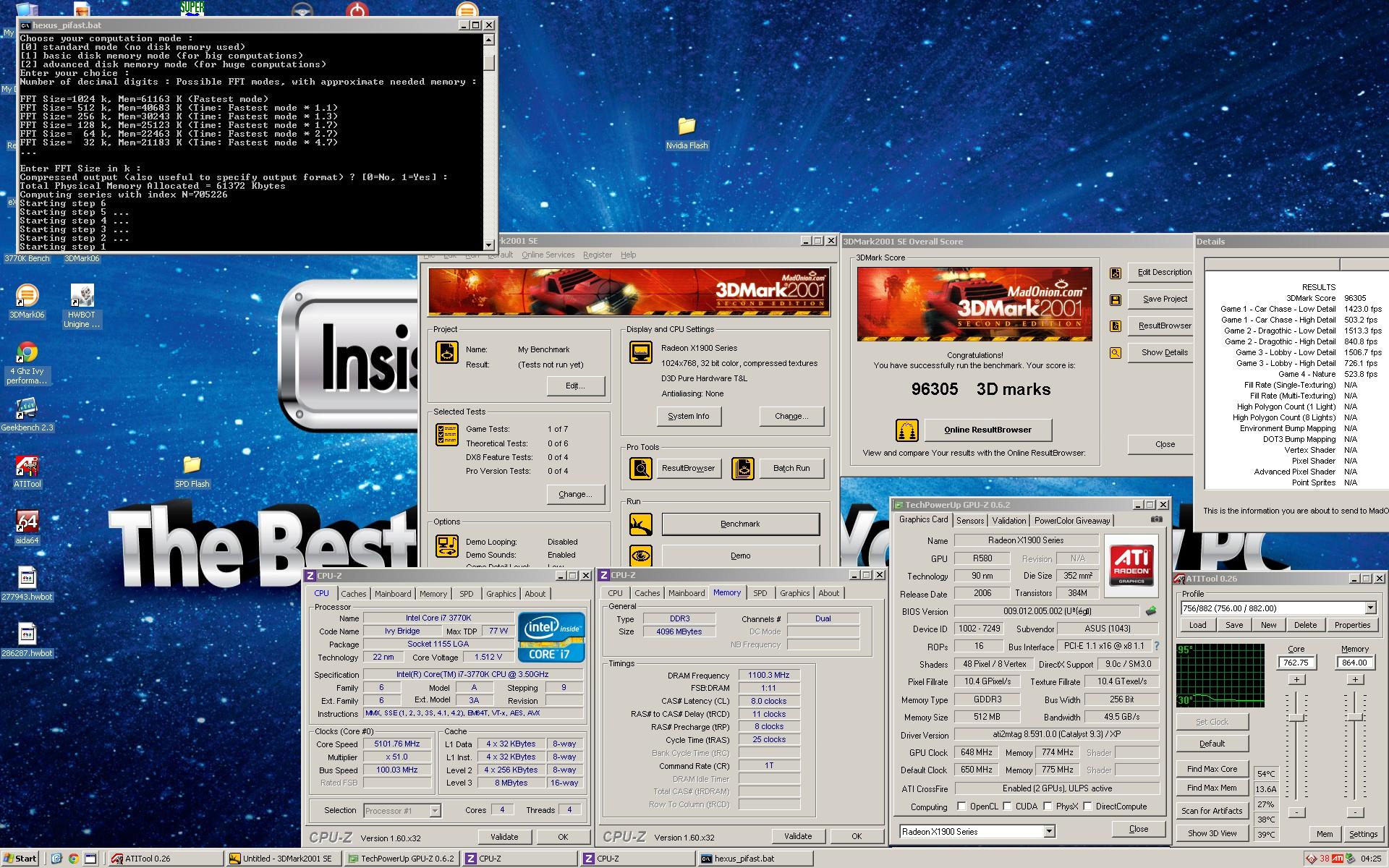The height and width of the screenshot is (868, 1389).
Task: Click the Benchmark run icon
Action: (x=640, y=524)
